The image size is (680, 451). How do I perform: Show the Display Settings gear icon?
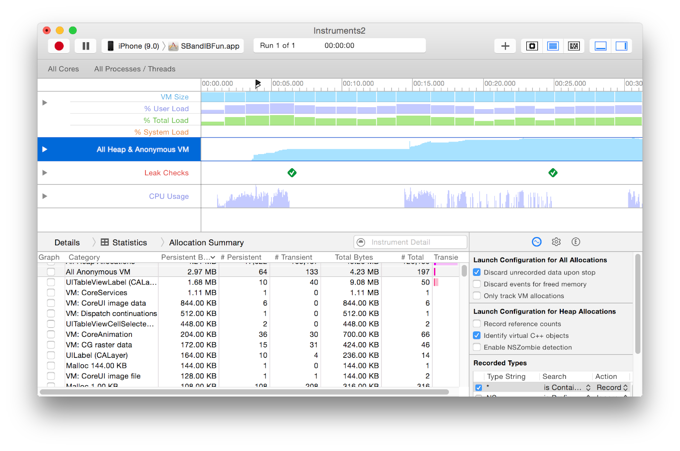[x=556, y=242]
